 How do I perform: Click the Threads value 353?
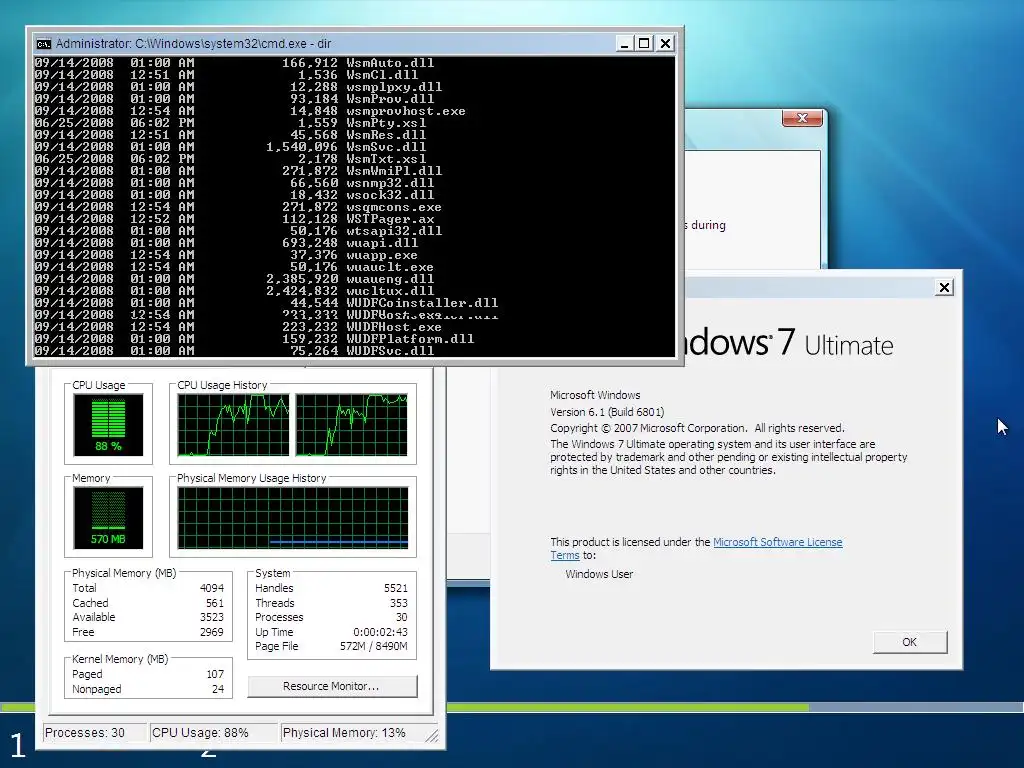point(399,603)
